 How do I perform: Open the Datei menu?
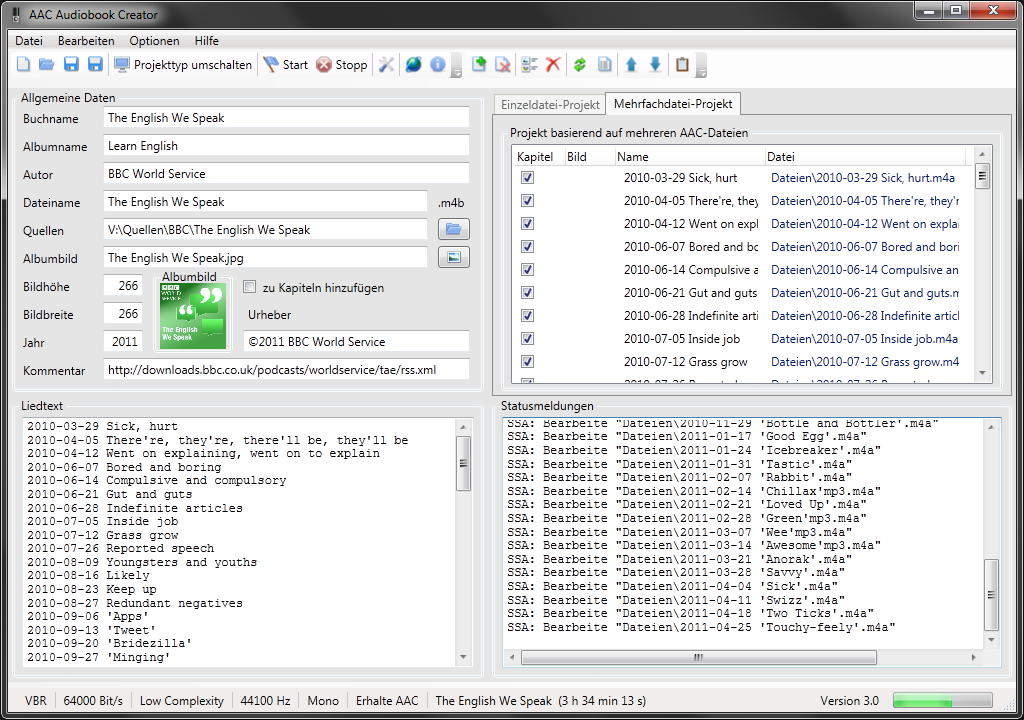click(x=29, y=41)
